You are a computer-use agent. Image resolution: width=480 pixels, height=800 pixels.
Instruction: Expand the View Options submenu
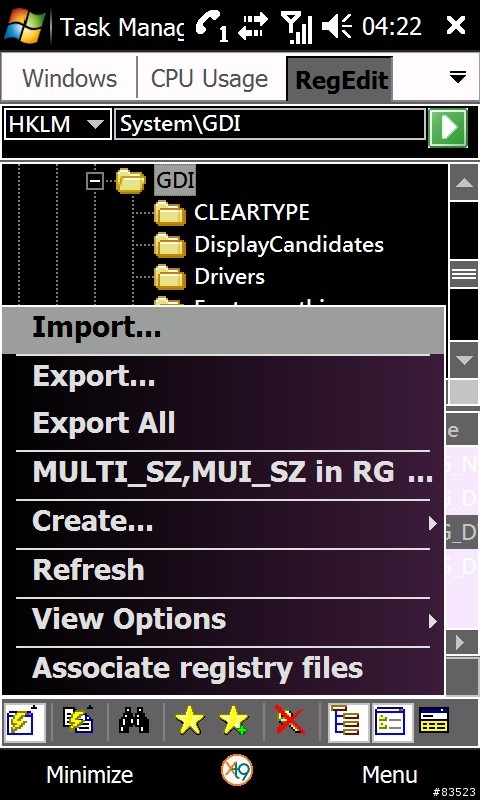(223, 620)
